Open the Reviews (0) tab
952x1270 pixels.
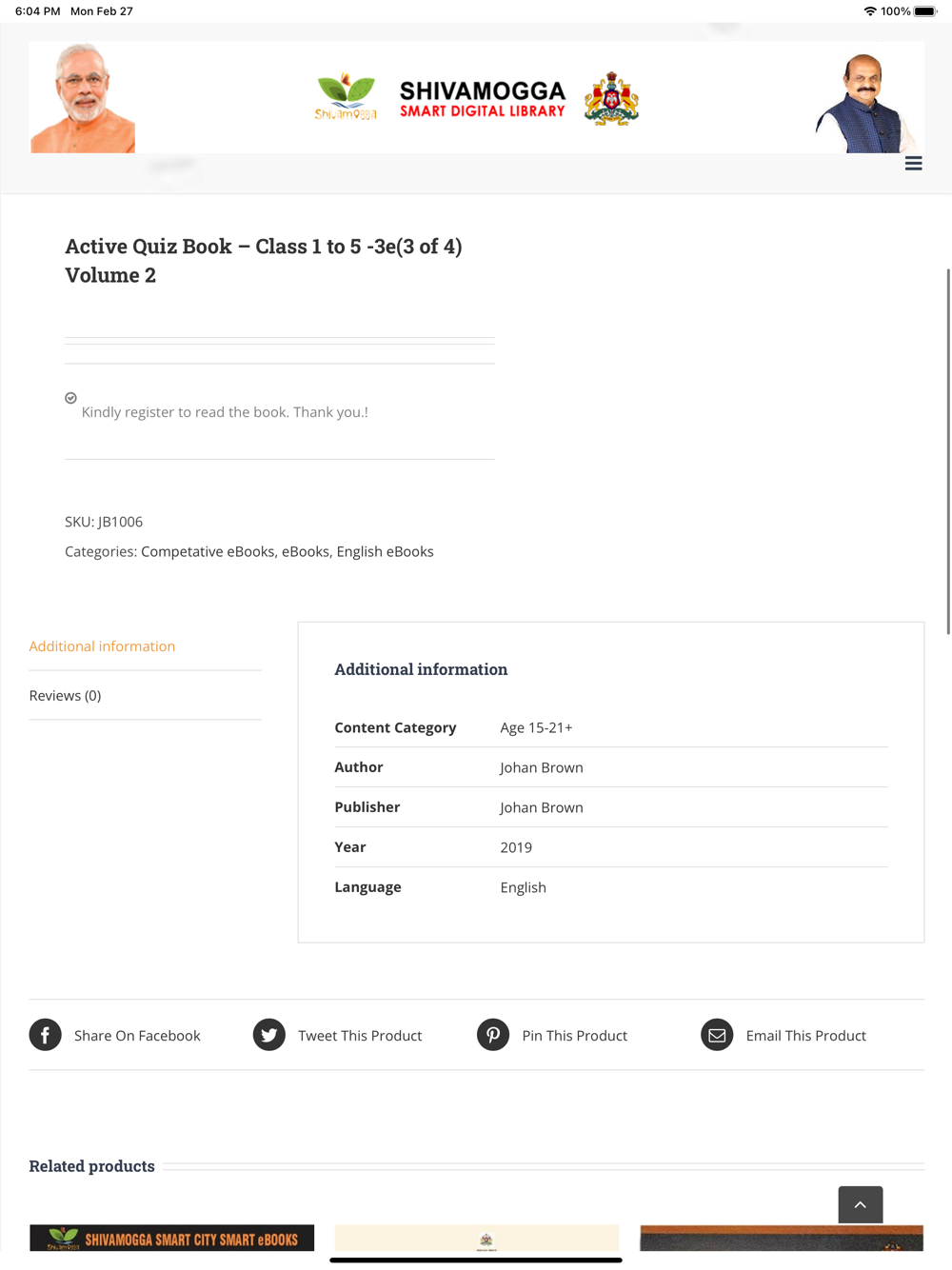pos(65,696)
